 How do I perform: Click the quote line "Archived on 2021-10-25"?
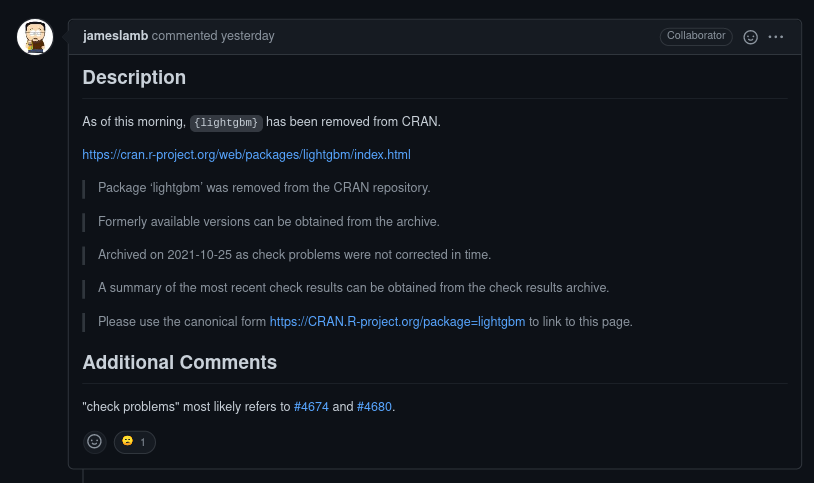294,255
